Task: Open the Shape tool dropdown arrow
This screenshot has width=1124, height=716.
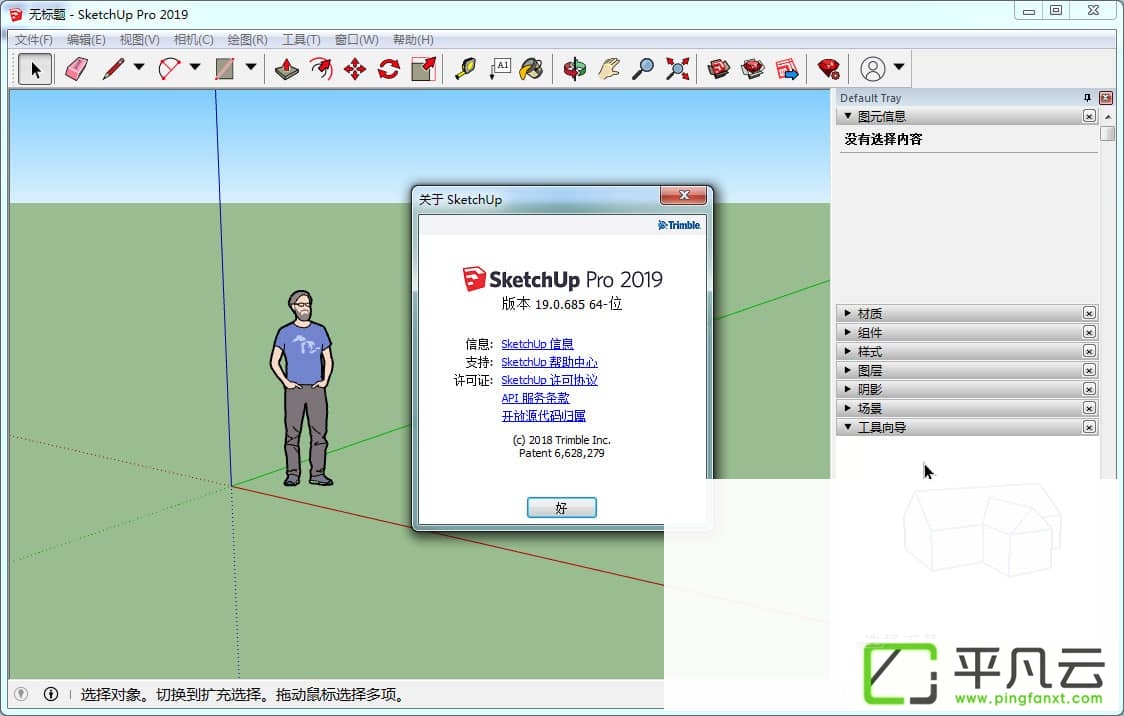Action: 251,67
